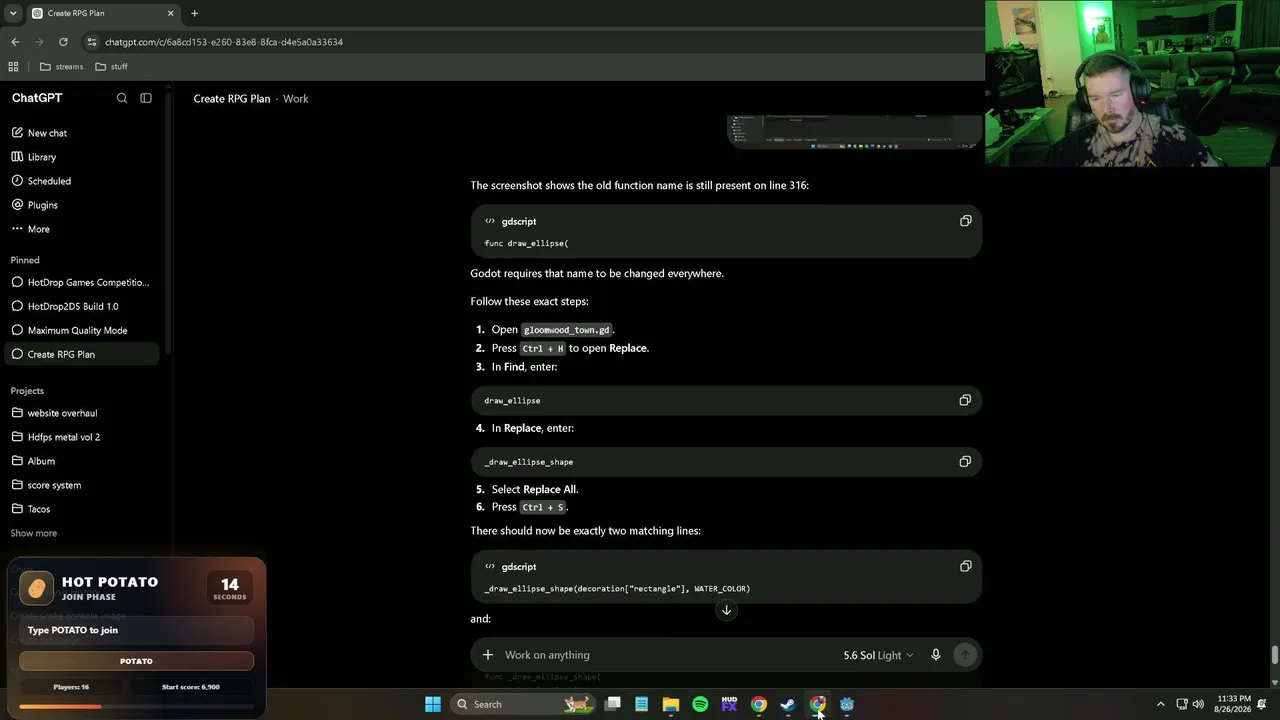Click the taskbar Search box

pos(521,704)
